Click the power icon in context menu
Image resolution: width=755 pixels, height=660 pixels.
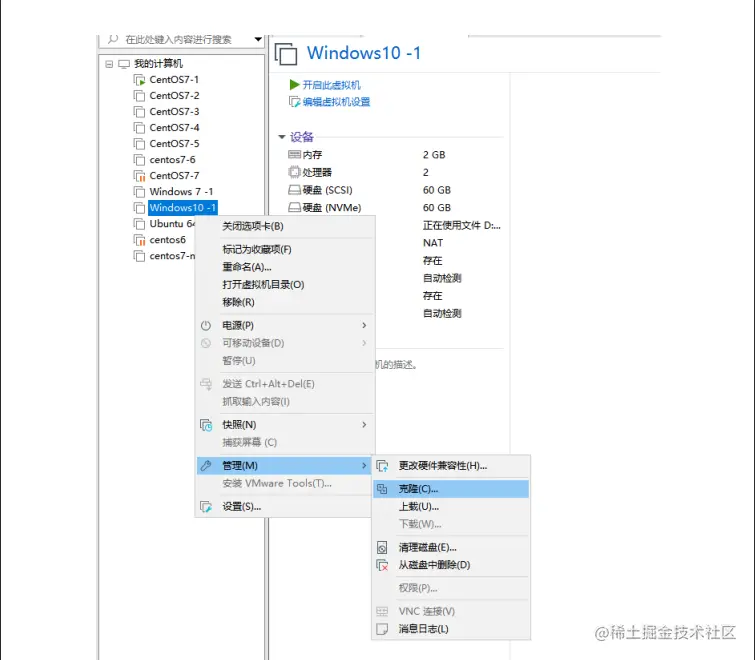point(206,325)
